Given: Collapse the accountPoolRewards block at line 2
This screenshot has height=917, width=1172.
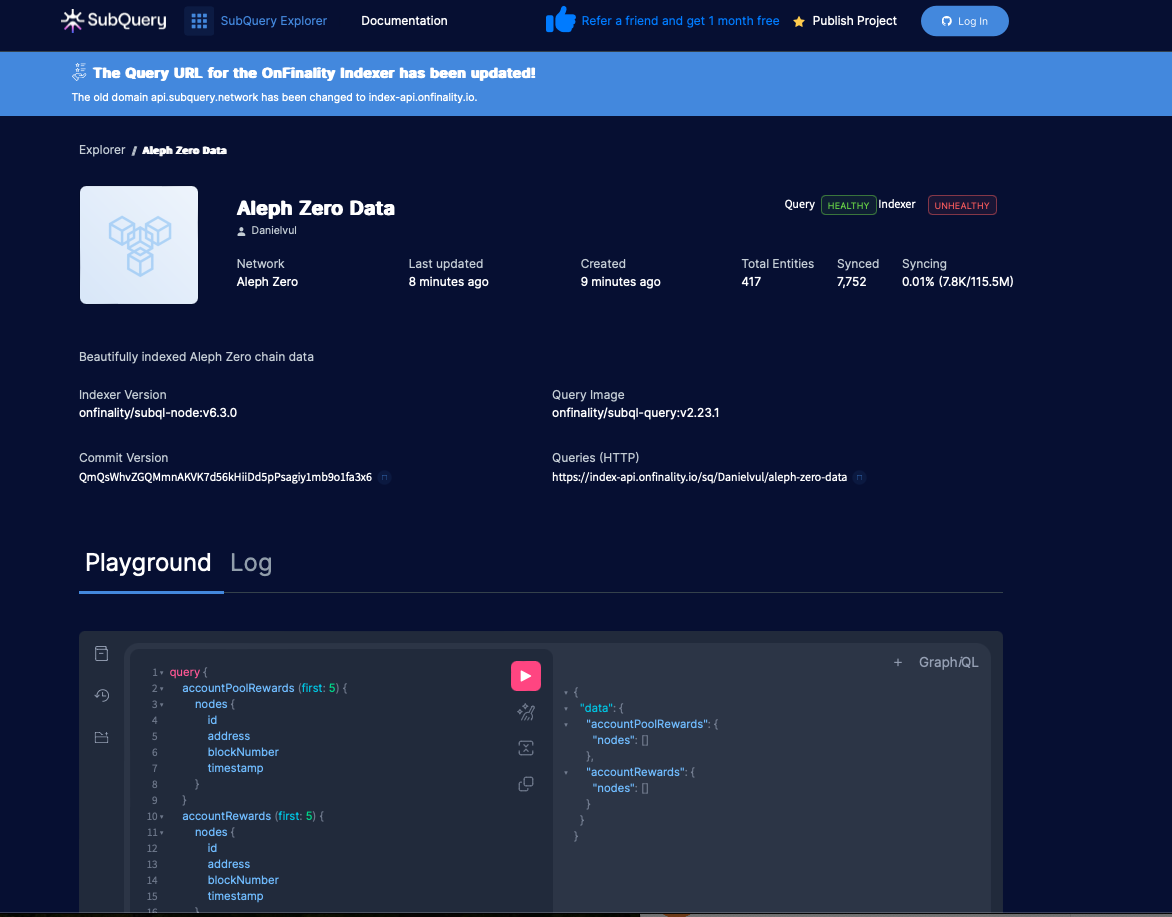Looking at the screenshot, I should (x=161, y=689).
